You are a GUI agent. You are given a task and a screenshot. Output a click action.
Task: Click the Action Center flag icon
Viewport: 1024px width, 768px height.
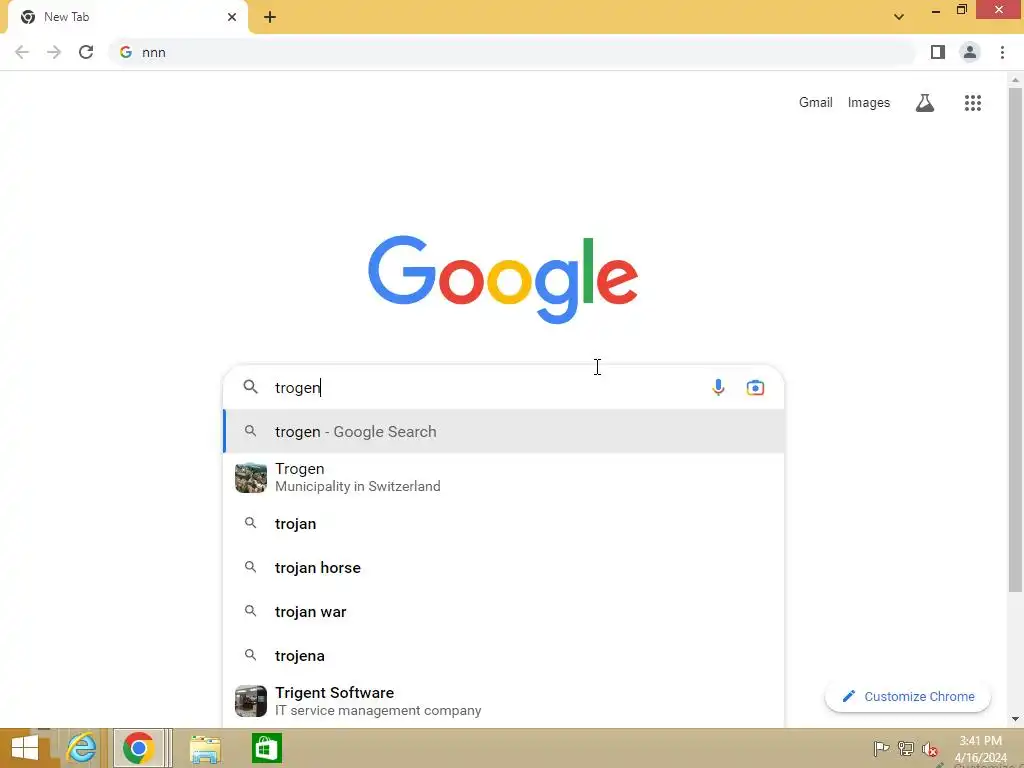(x=881, y=749)
